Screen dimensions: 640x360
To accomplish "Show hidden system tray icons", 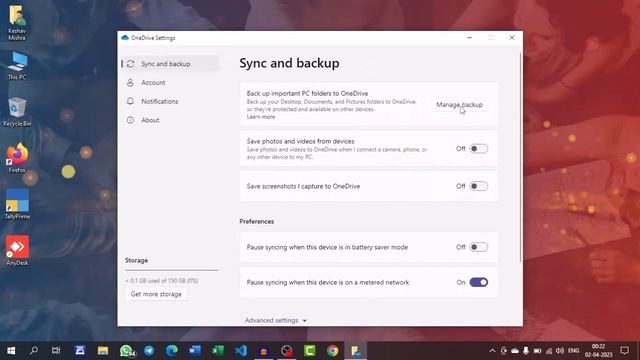I will 492,351.
